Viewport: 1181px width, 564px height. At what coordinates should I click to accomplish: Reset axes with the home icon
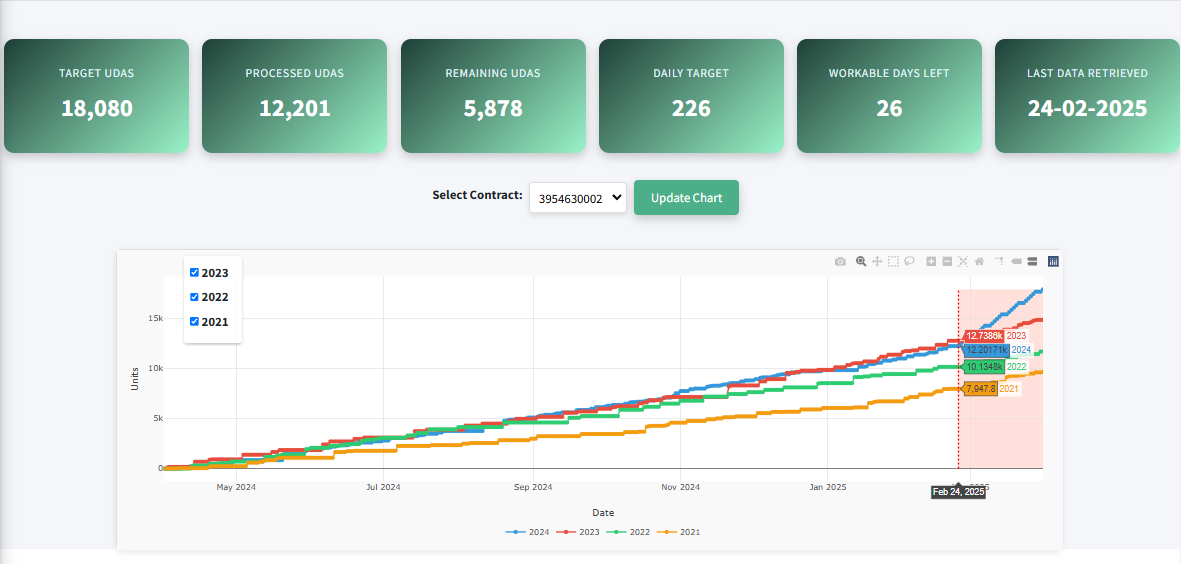[x=980, y=262]
